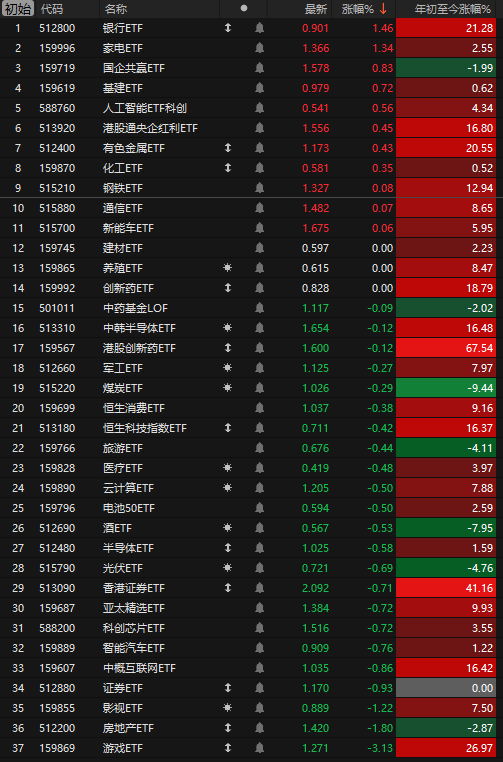Click the up-down arrow marker for 港股创新药ETF
Viewport: 503px width, 762px height.
[227, 348]
